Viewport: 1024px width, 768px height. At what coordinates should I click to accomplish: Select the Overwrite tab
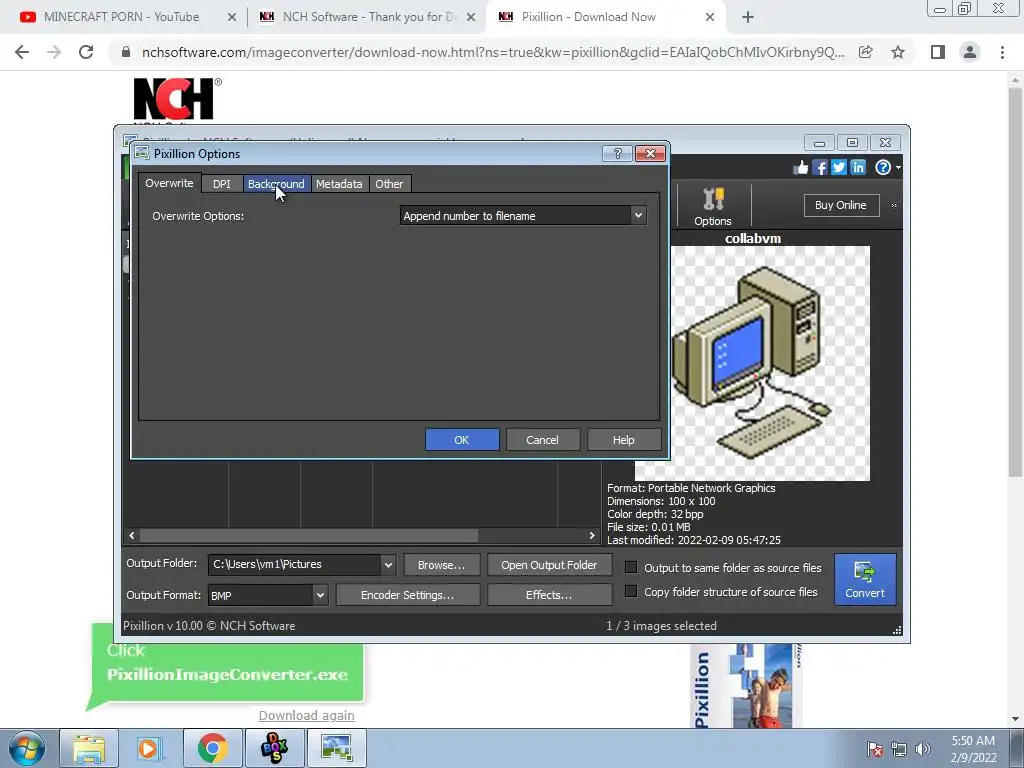(x=169, y=183)
